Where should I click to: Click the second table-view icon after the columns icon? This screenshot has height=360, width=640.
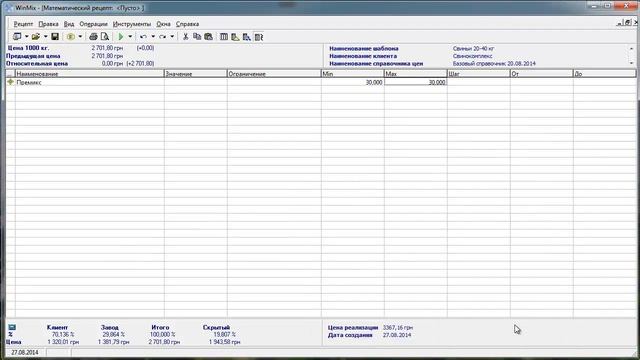pyautogui.click(x=235, y=37)
